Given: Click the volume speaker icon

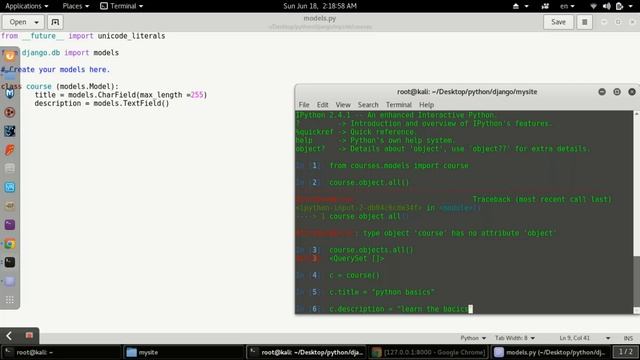Looking at the screenshot, I should [x=607, y=6].
